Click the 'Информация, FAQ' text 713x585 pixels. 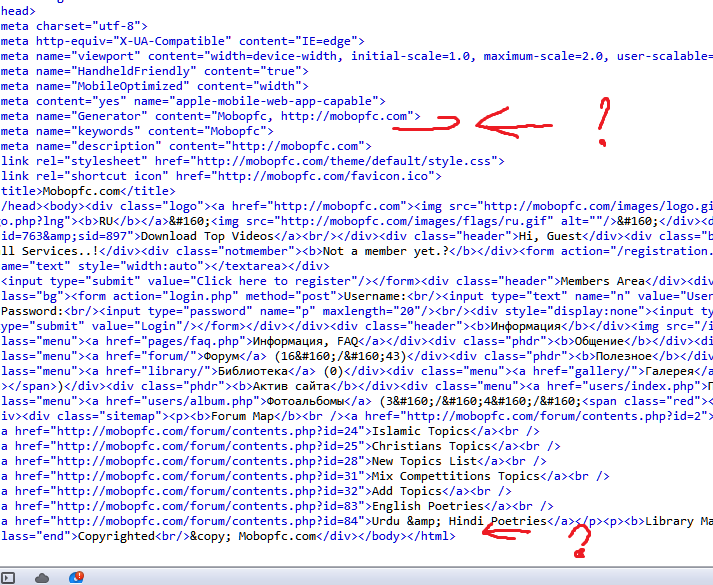click(305, 341)
